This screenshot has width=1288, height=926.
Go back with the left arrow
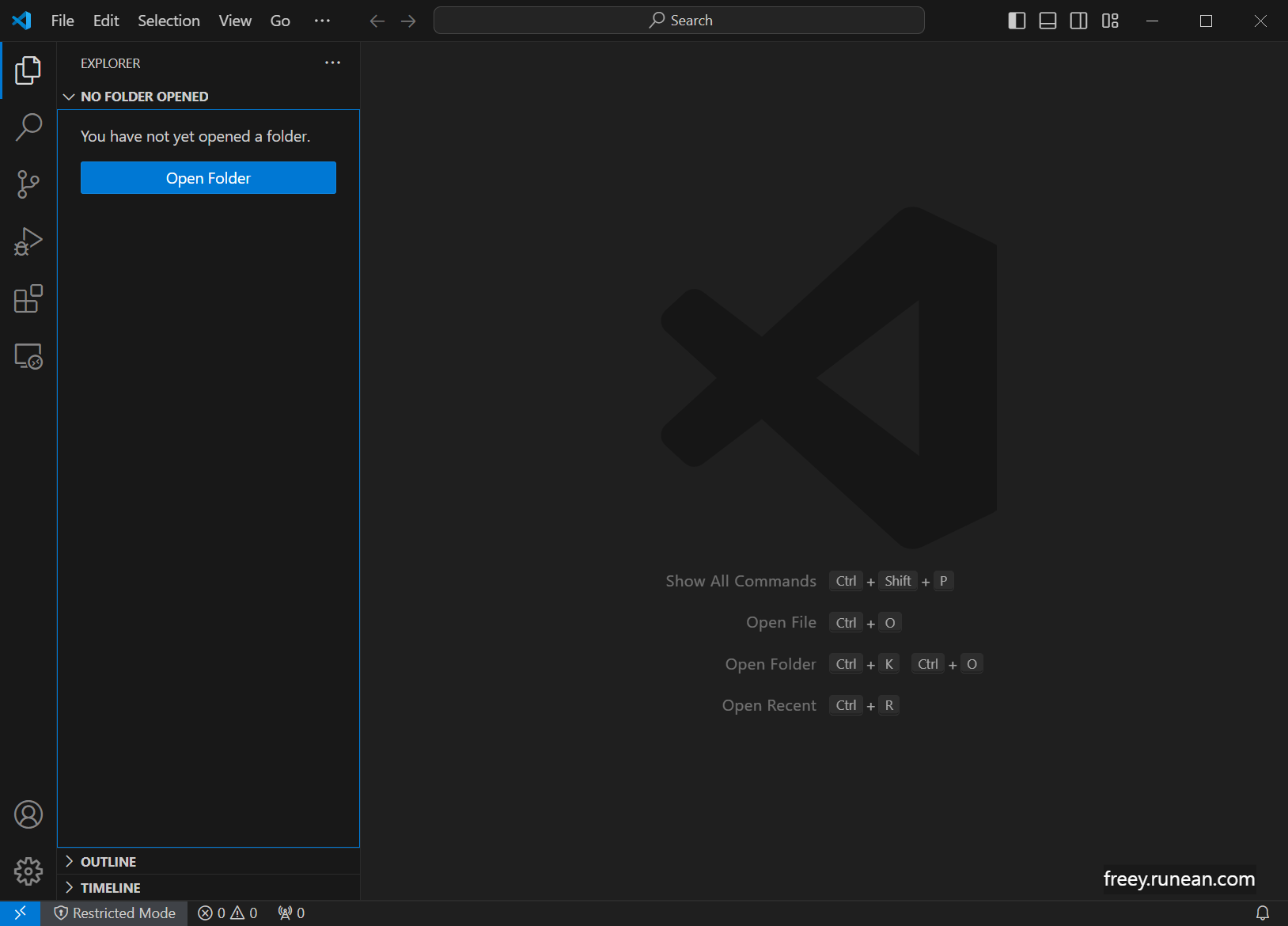pos(377,21)
